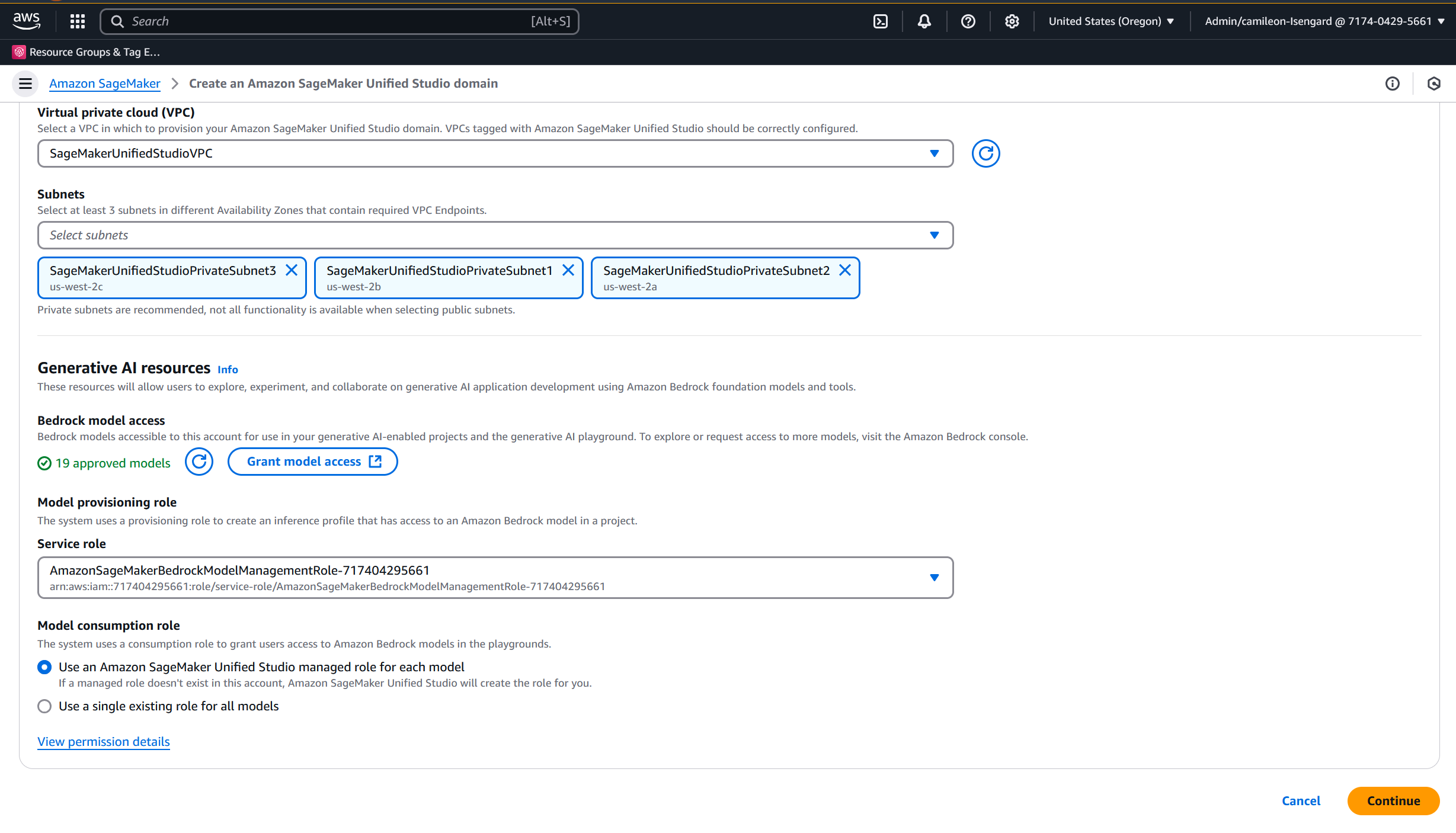1456x833 pixels.
Task: Open the United States (Oregon) region menu
Action: tap(1111, 21)
